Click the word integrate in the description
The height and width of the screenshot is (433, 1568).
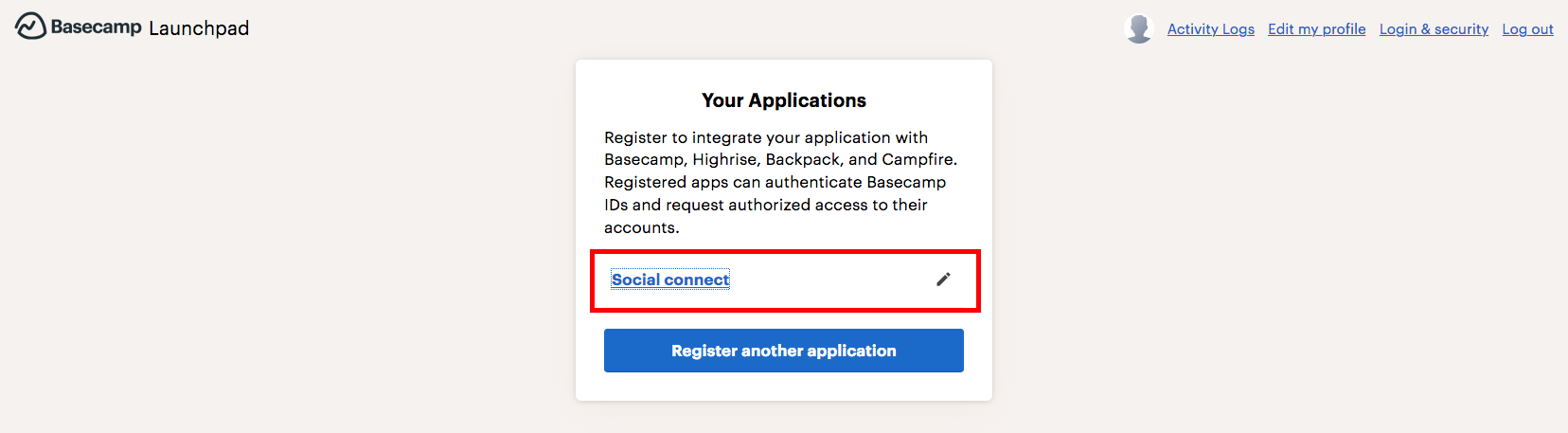pyautogui.click(x=726, y=137)
